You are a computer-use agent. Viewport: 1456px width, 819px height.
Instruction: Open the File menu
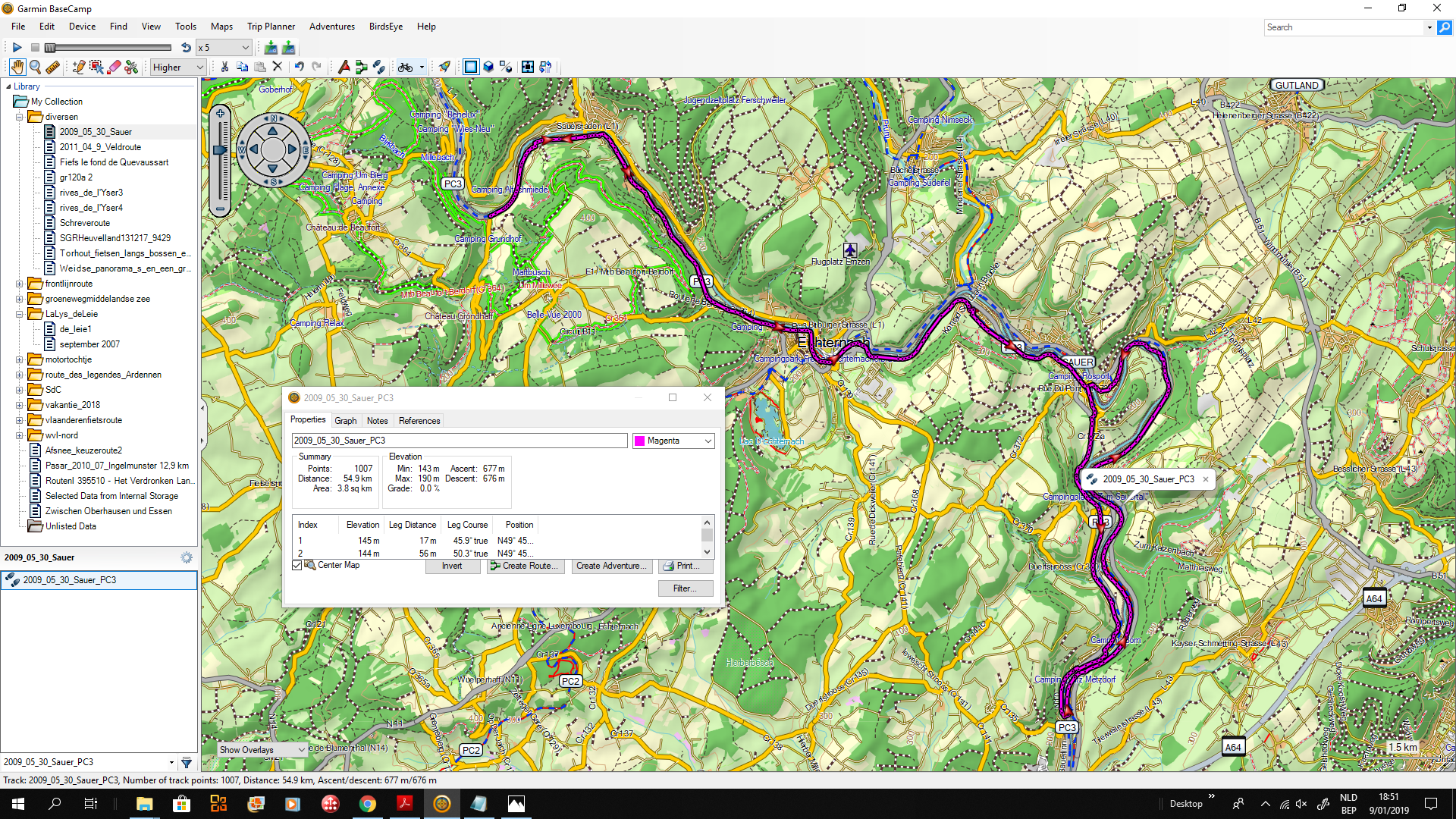pos(18,26)
